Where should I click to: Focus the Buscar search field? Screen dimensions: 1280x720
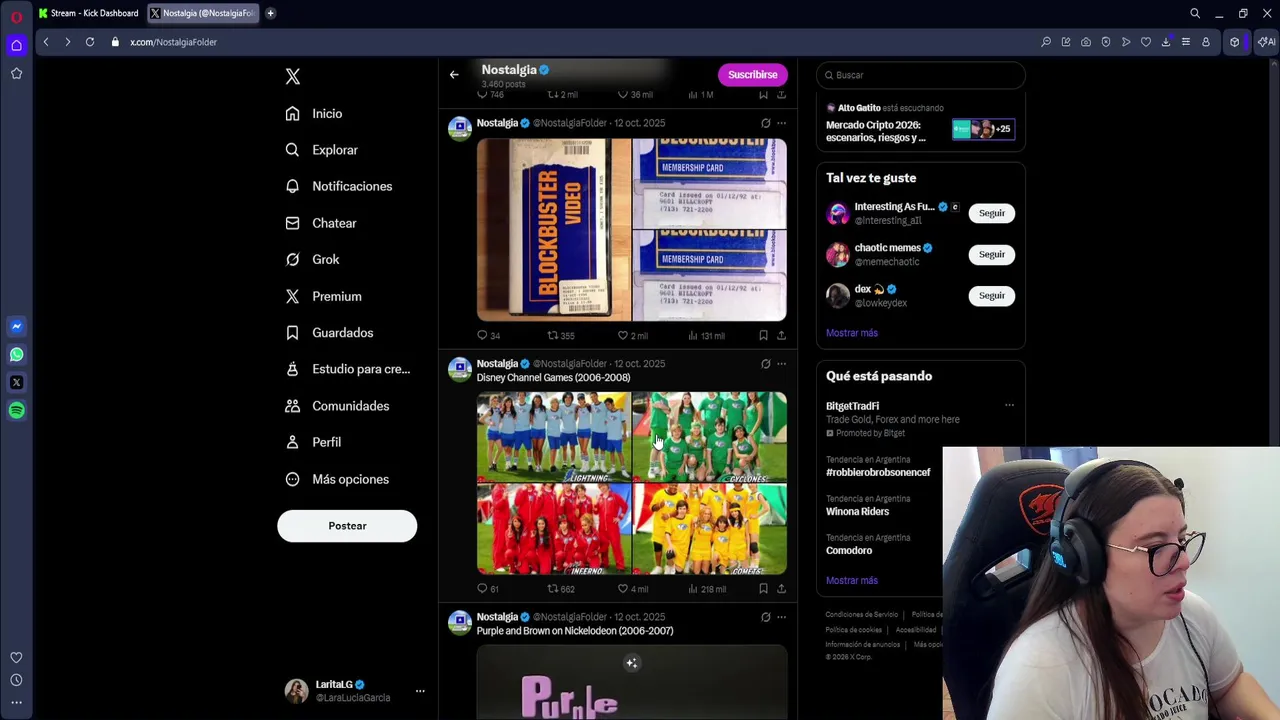click(x=920, y=75)
